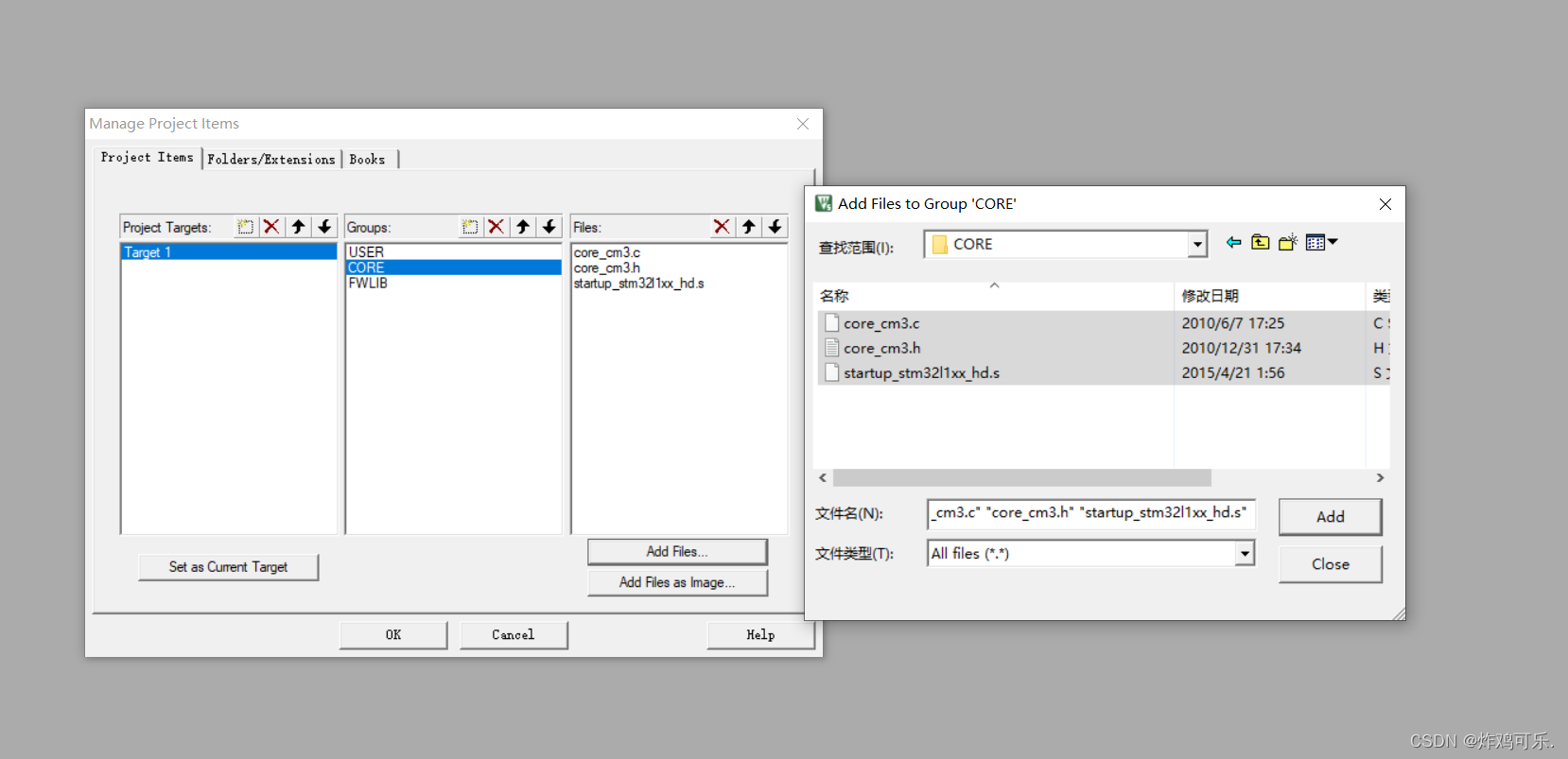Select core_cm3.c in Files list
Image resolution: width=1568 pixels, height=759 pixels.
coord(607,252)
